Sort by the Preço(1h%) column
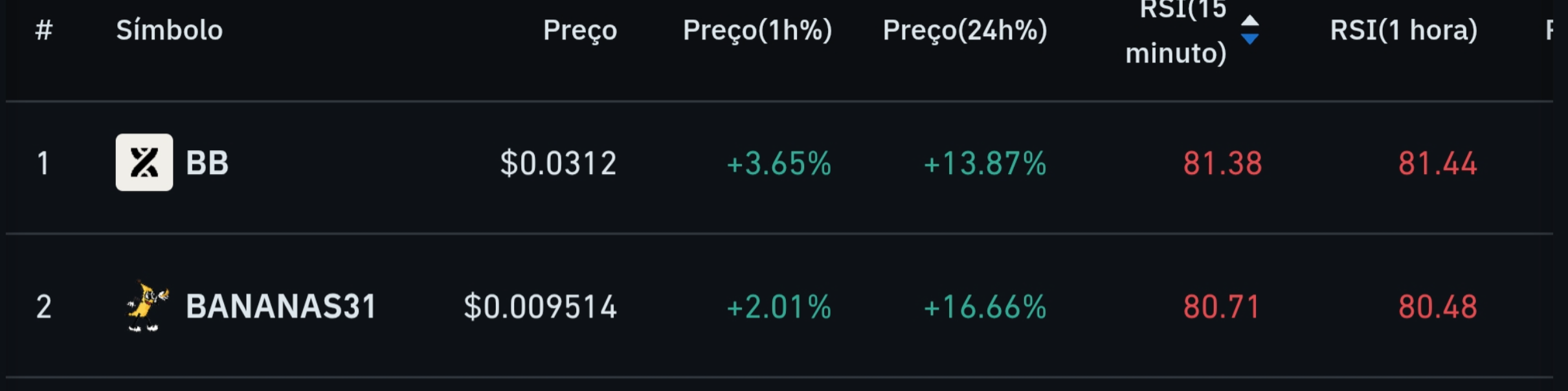Screen dimensions: 1568x391 [757, 30]
